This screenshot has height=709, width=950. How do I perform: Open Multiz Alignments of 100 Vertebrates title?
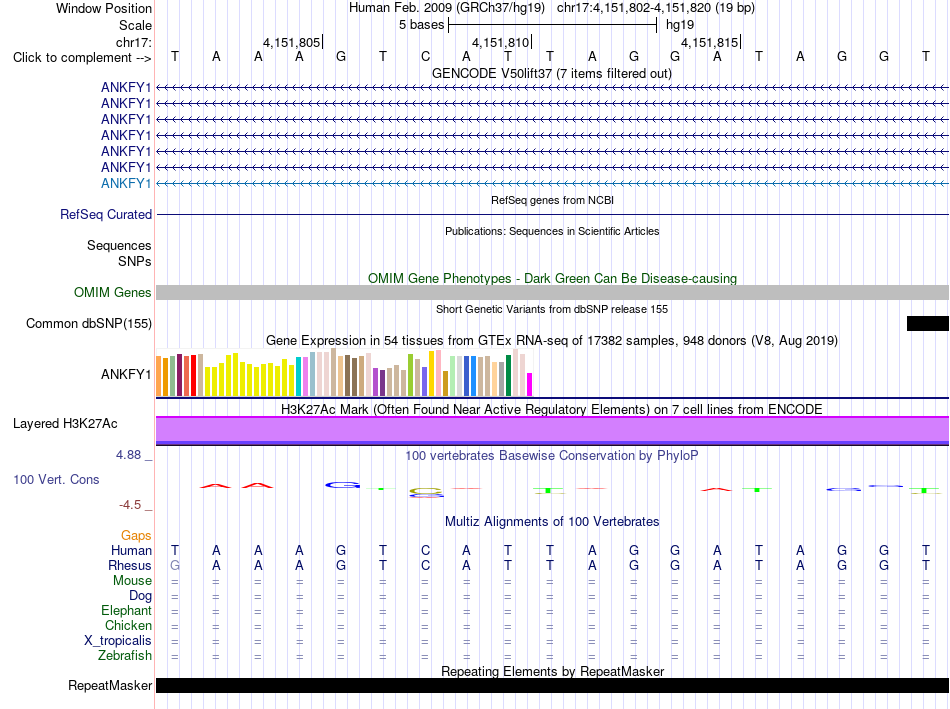point(552,521)
